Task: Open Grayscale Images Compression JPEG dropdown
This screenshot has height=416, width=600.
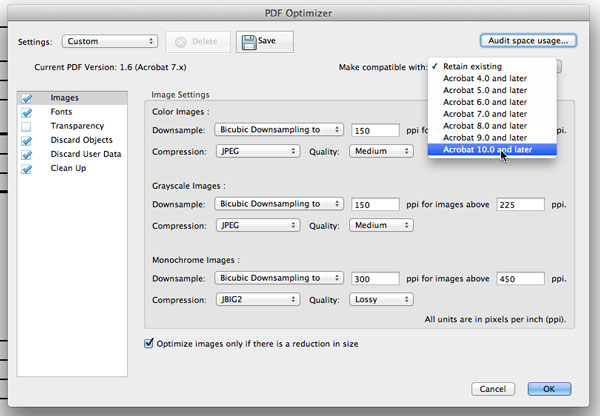Action: point(258,225)
